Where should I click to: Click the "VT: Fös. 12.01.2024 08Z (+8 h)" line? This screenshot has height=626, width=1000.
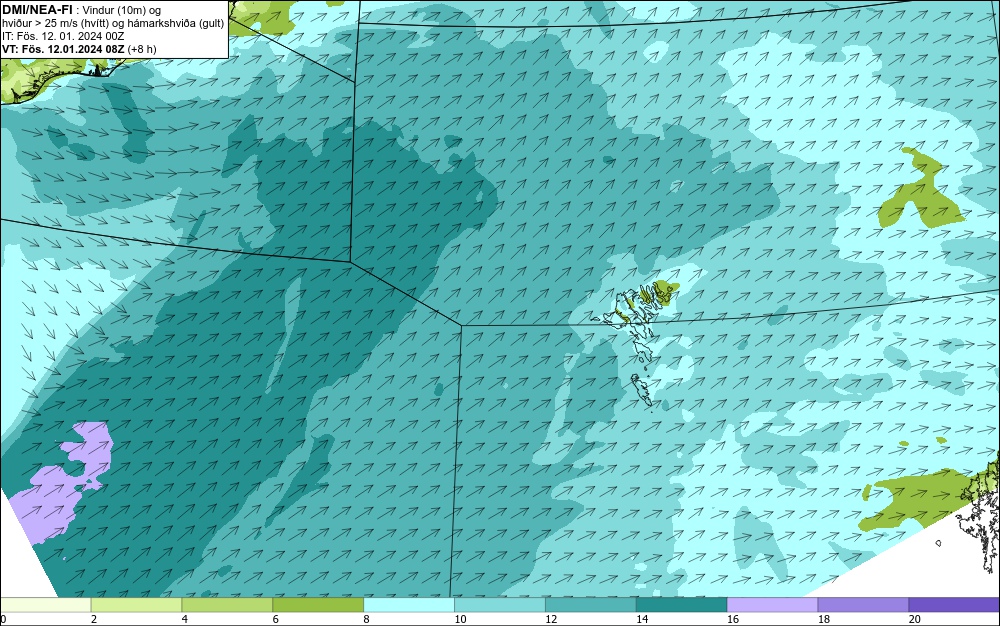tap(79, 49)
